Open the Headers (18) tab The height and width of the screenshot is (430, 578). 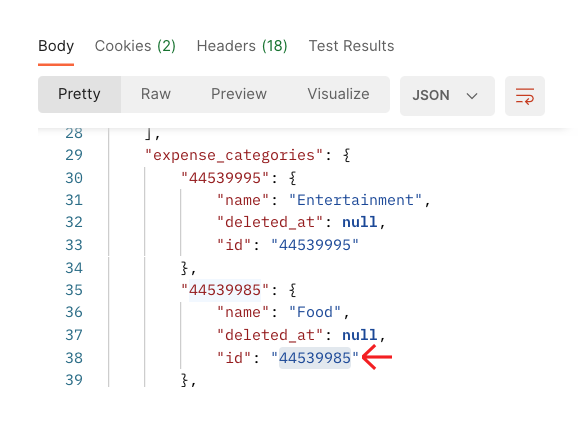pyautogui.click(x=242, y=46)
